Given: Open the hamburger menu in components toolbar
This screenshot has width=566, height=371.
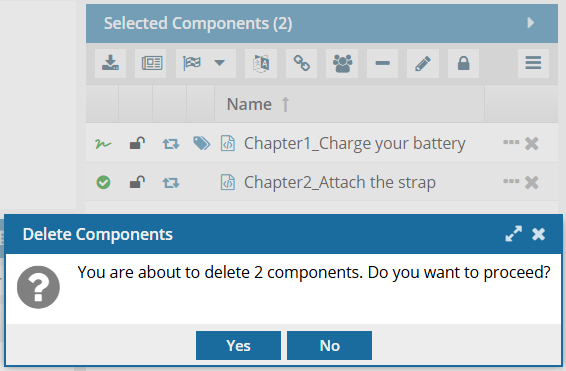Looking at the screenshot, I should [x=533, y=64].
